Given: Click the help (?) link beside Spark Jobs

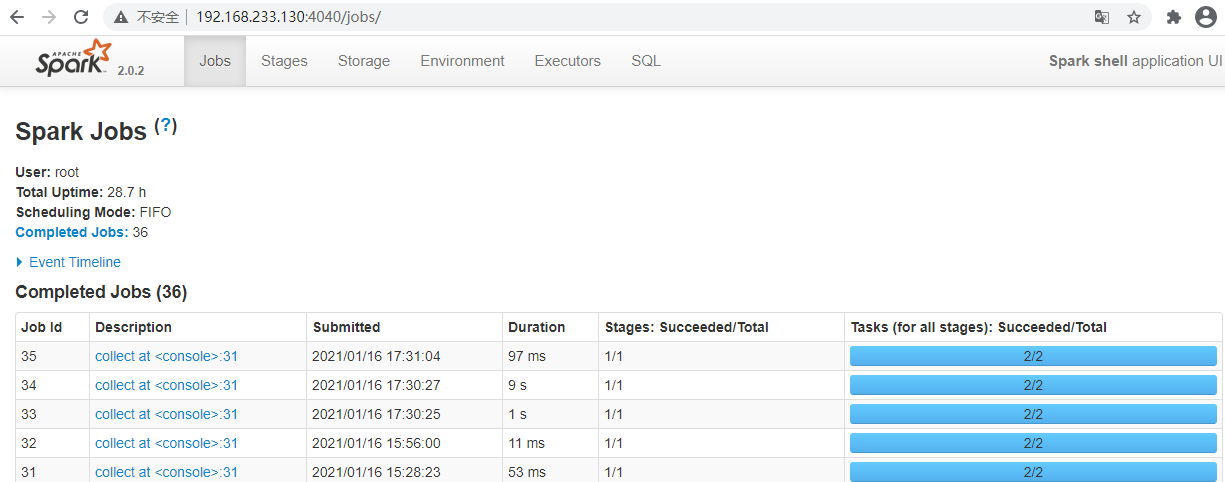Looking at the screenshot, I should [x=165, y=126].
